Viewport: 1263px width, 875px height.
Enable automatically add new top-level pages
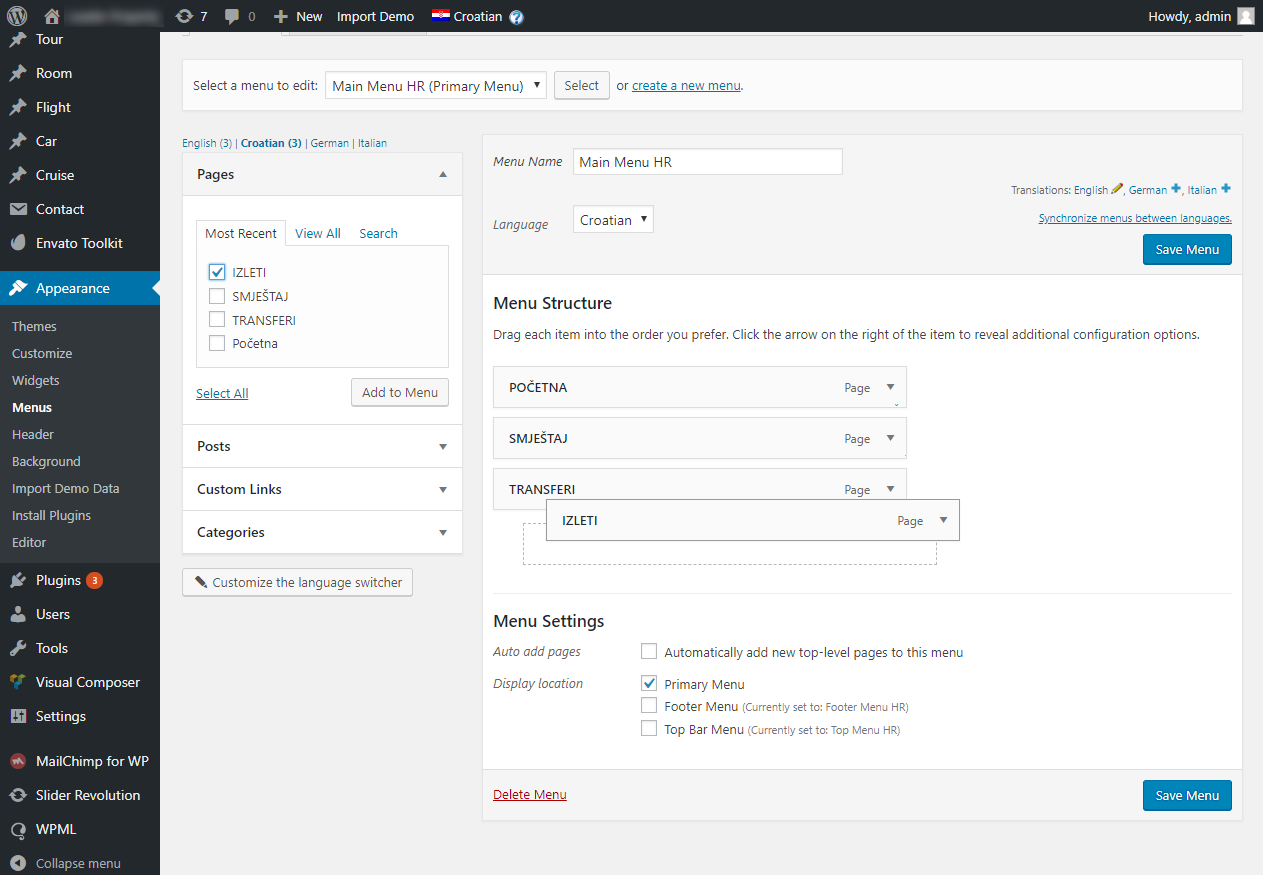tap(649, 652)
